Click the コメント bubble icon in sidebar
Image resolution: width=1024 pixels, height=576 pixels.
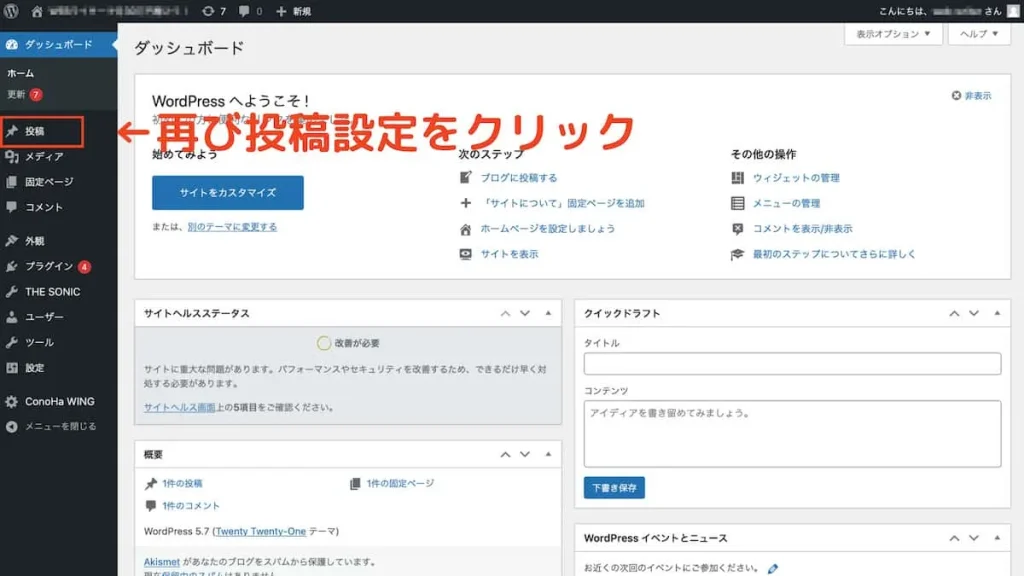(x=12, y=207)
